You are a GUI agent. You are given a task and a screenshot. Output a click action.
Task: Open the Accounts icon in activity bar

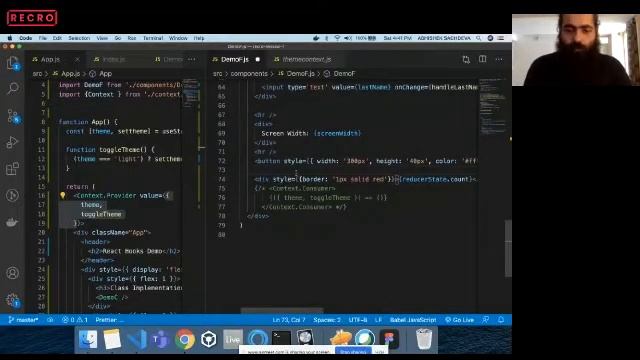(12, 273)
